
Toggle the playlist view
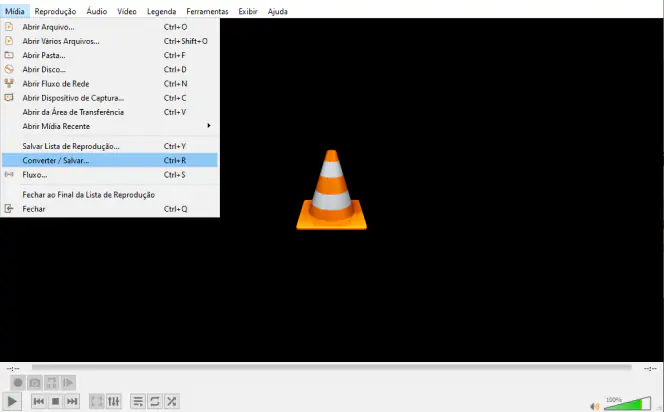[138, 401]
